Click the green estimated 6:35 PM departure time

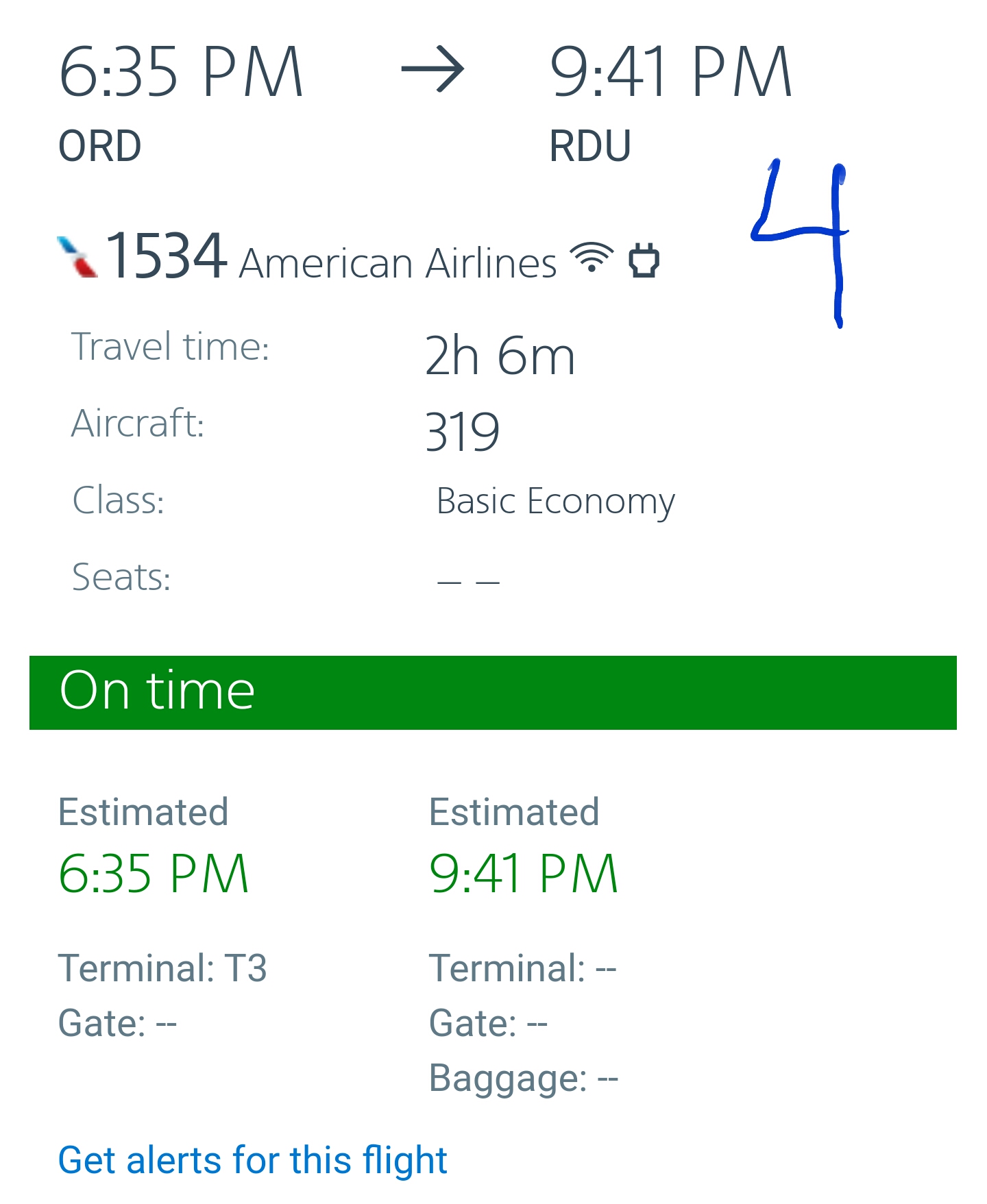tap(154, 874)
